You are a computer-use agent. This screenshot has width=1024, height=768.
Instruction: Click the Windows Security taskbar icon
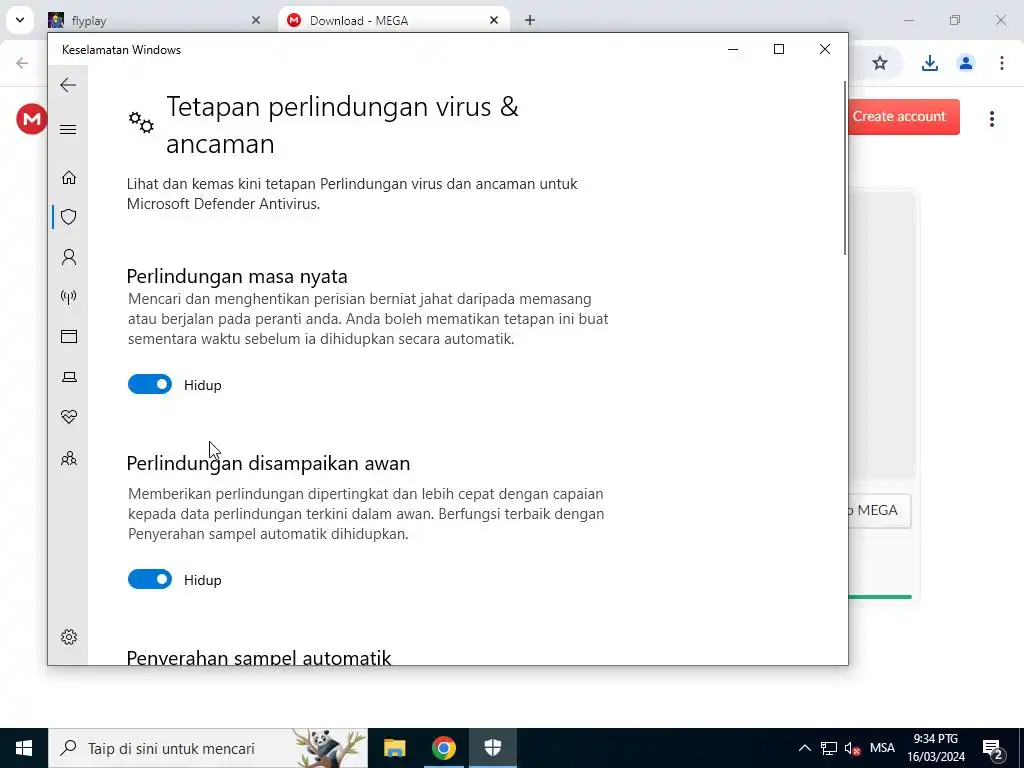tap(493, 748)
